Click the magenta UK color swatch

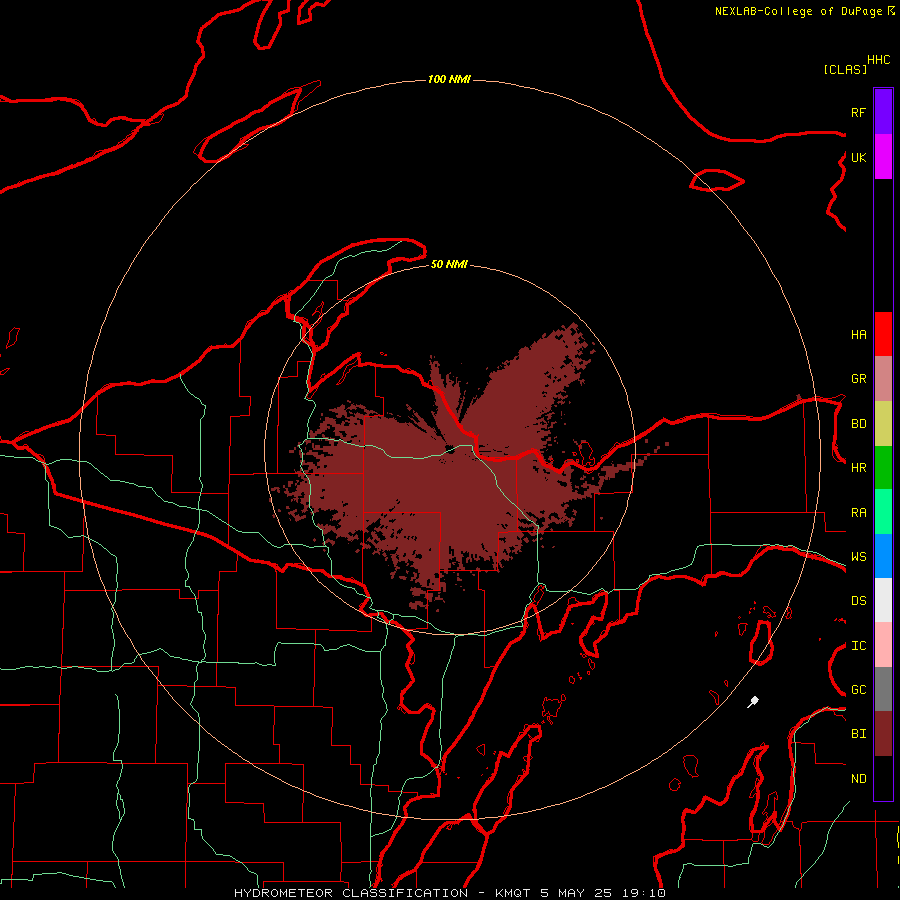pos(883,157)
